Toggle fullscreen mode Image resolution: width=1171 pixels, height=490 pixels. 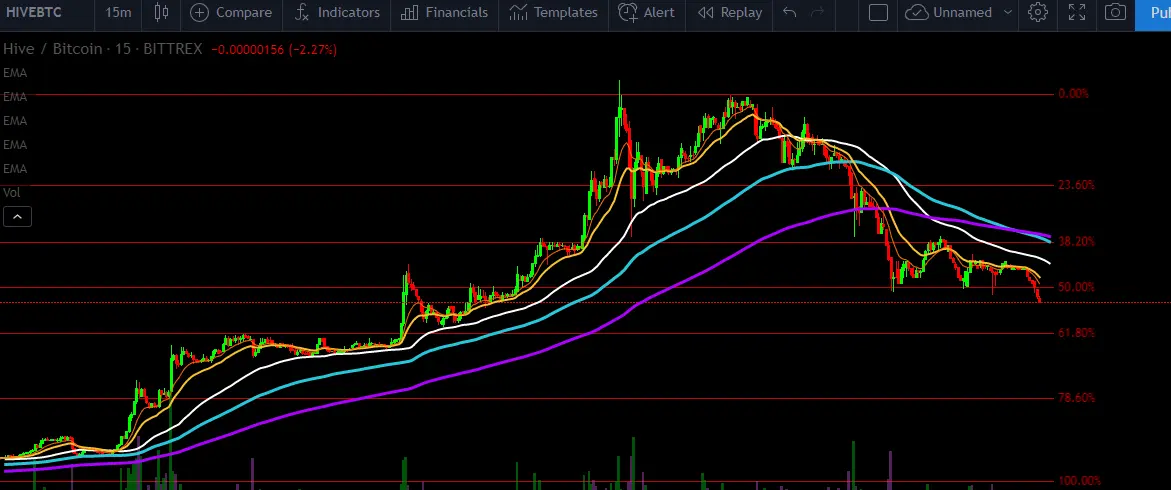[1076, 12]
